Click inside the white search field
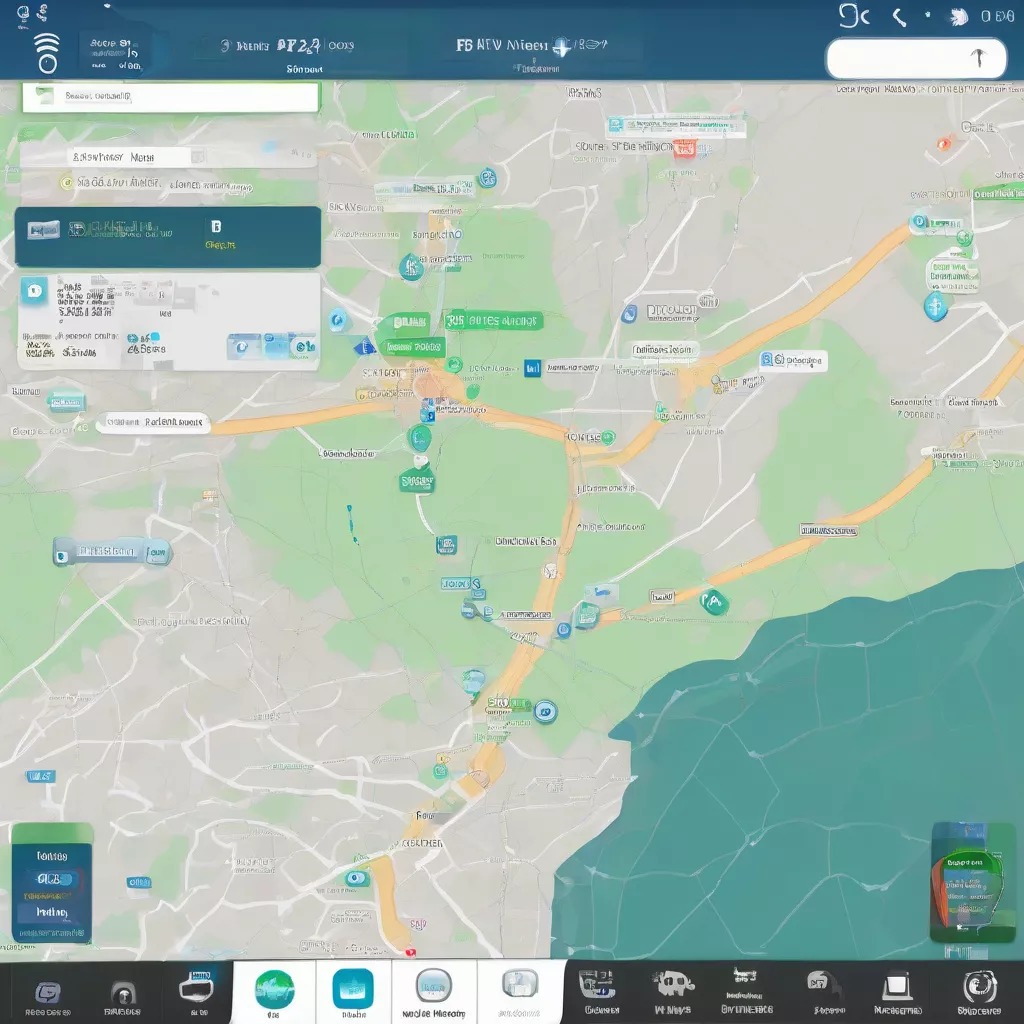Image resolution: width=1024 pixels, height=1024 pixels. tap(900, 59)
